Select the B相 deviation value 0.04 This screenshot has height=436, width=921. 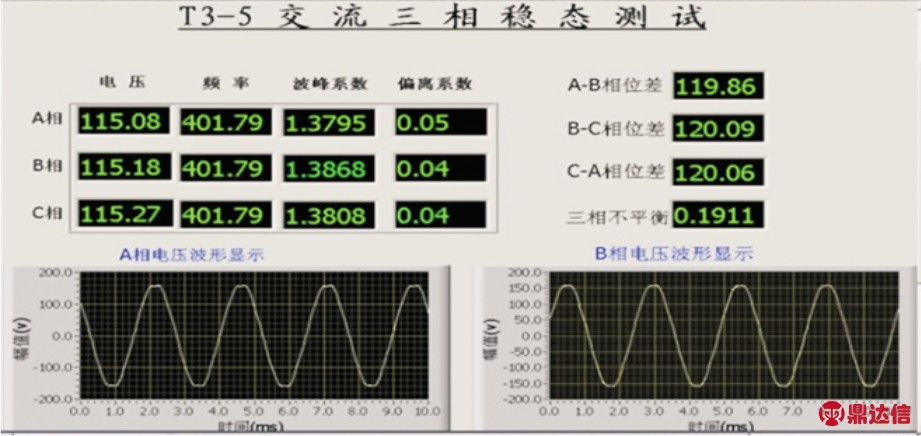coord(440,168)
